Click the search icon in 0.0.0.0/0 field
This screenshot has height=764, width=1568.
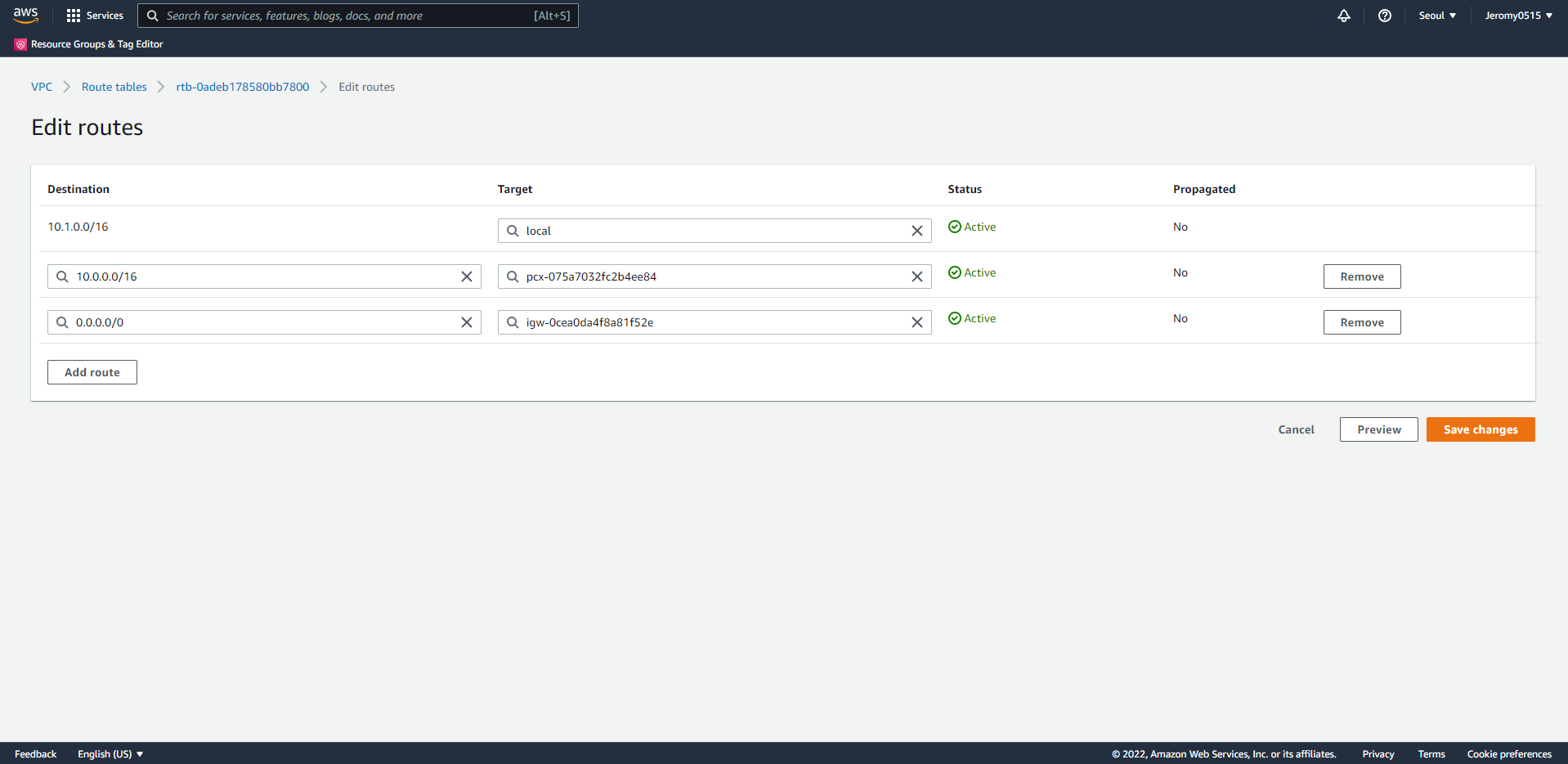point(62,322)
